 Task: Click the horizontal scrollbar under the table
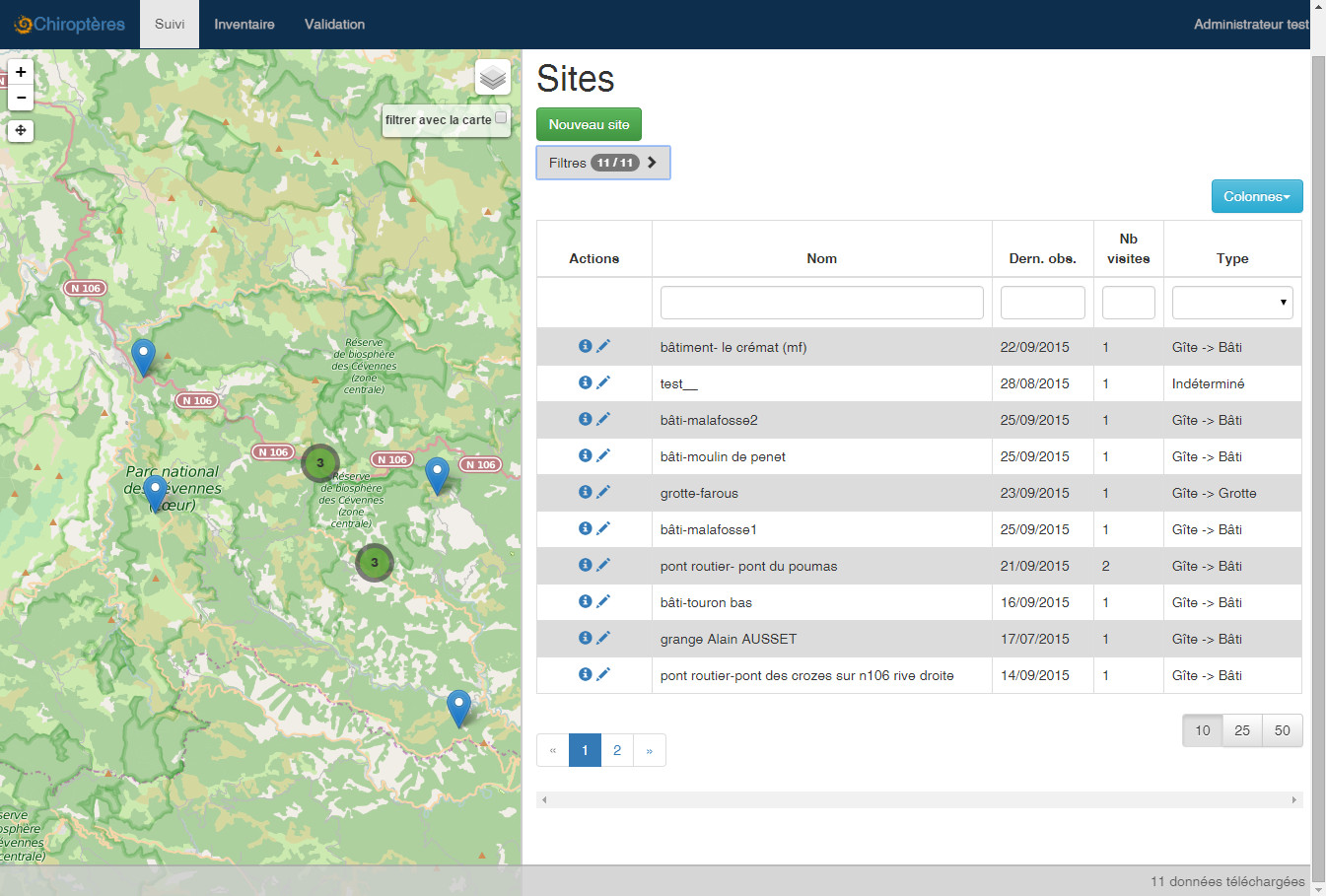[x=919, y=799]
